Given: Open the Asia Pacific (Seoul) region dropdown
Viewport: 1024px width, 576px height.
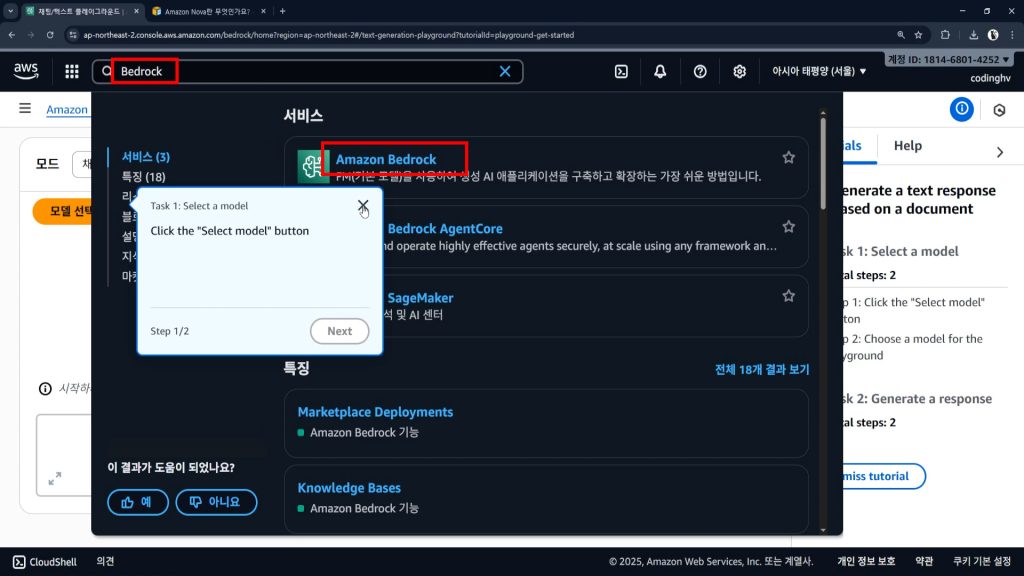Looking at the screenshot, I should point(819,71).
